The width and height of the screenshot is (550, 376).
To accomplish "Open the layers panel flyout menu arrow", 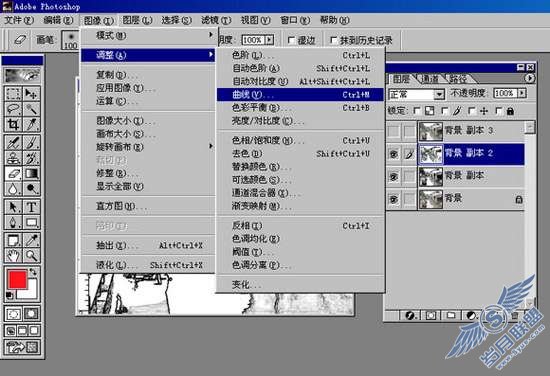I will coord(530,78).
